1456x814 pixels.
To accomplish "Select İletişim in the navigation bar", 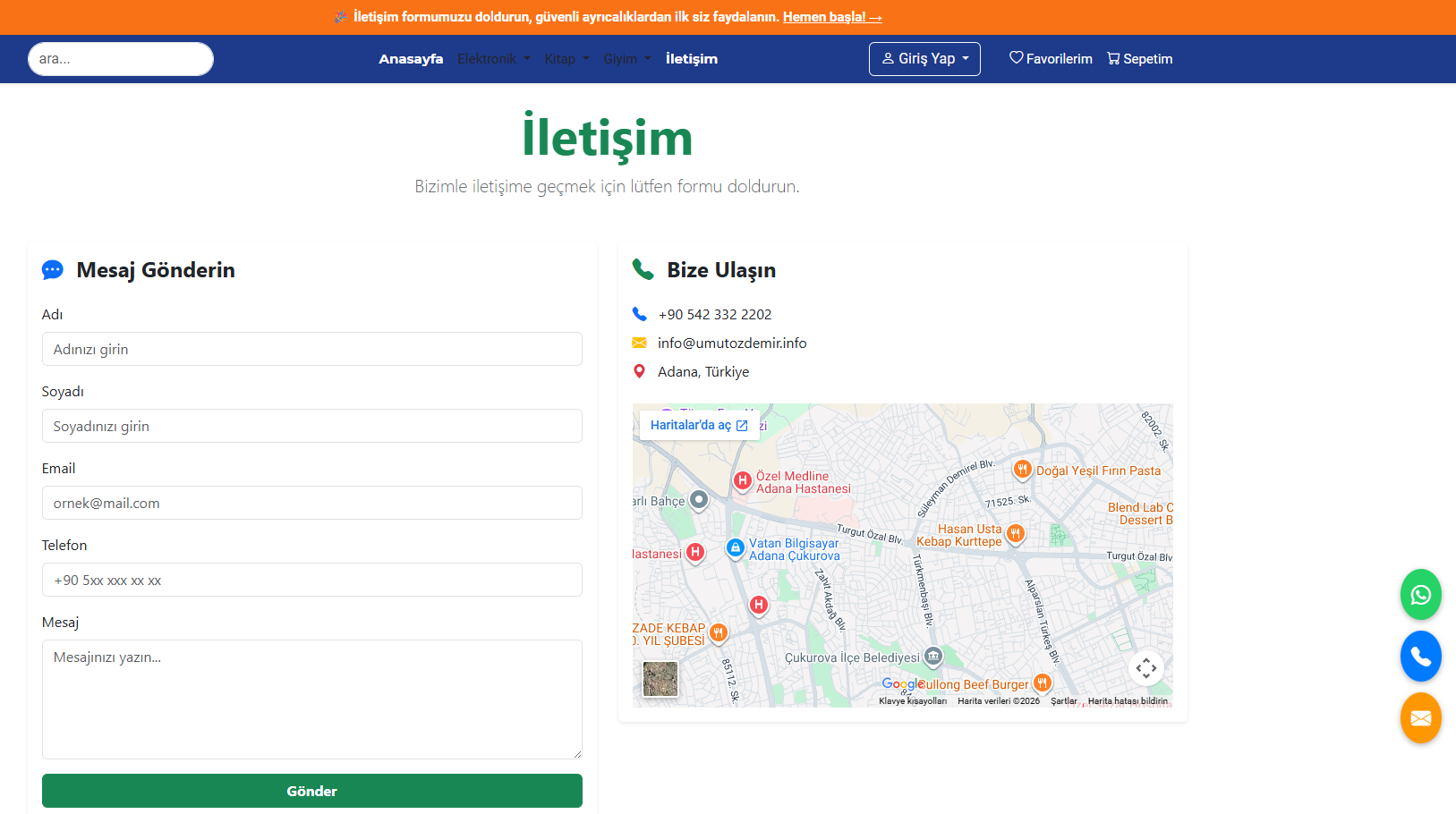I will pyautogui.click(x=691, y=59).
